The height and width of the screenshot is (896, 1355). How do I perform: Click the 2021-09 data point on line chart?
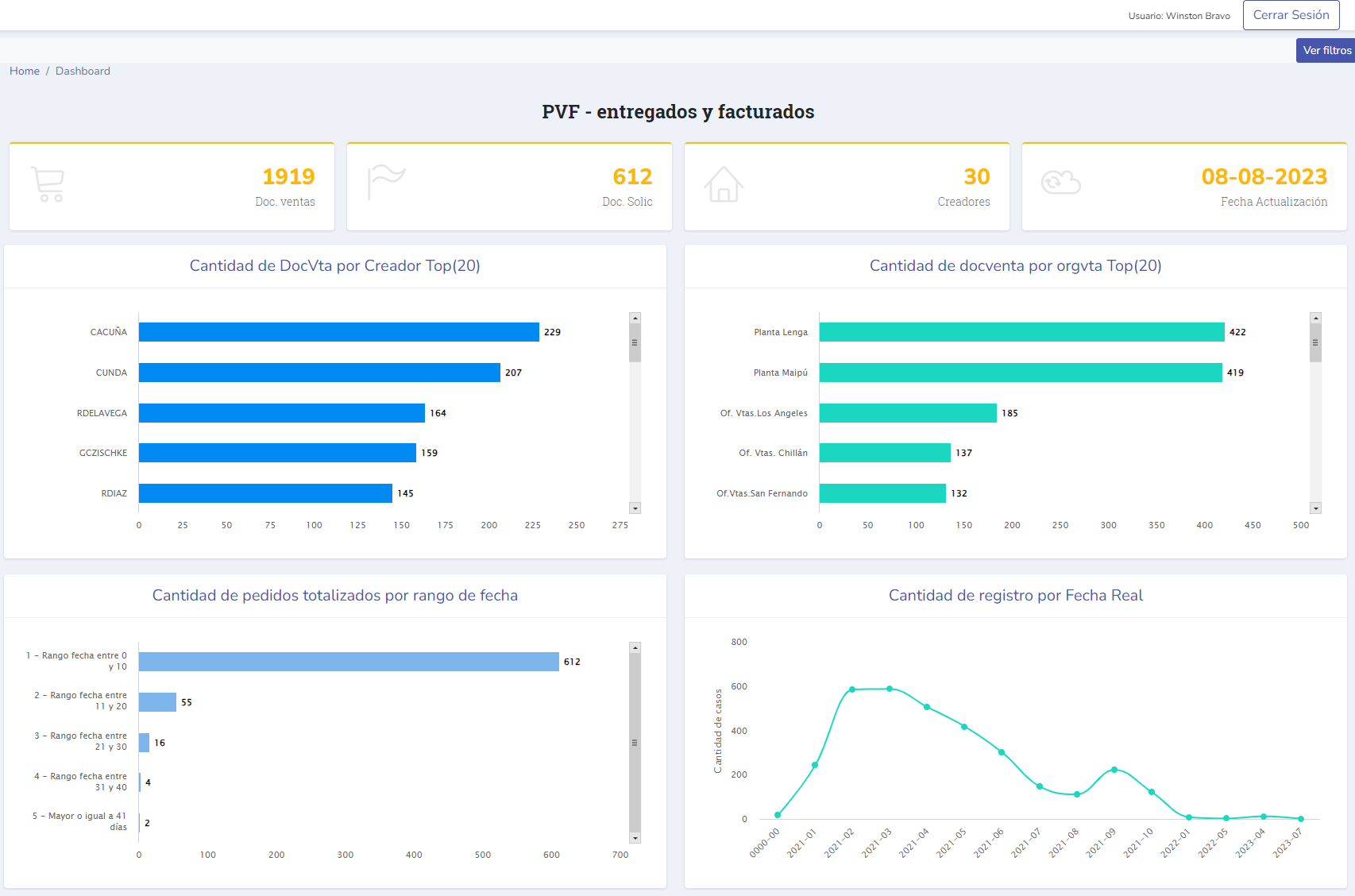1114,770
